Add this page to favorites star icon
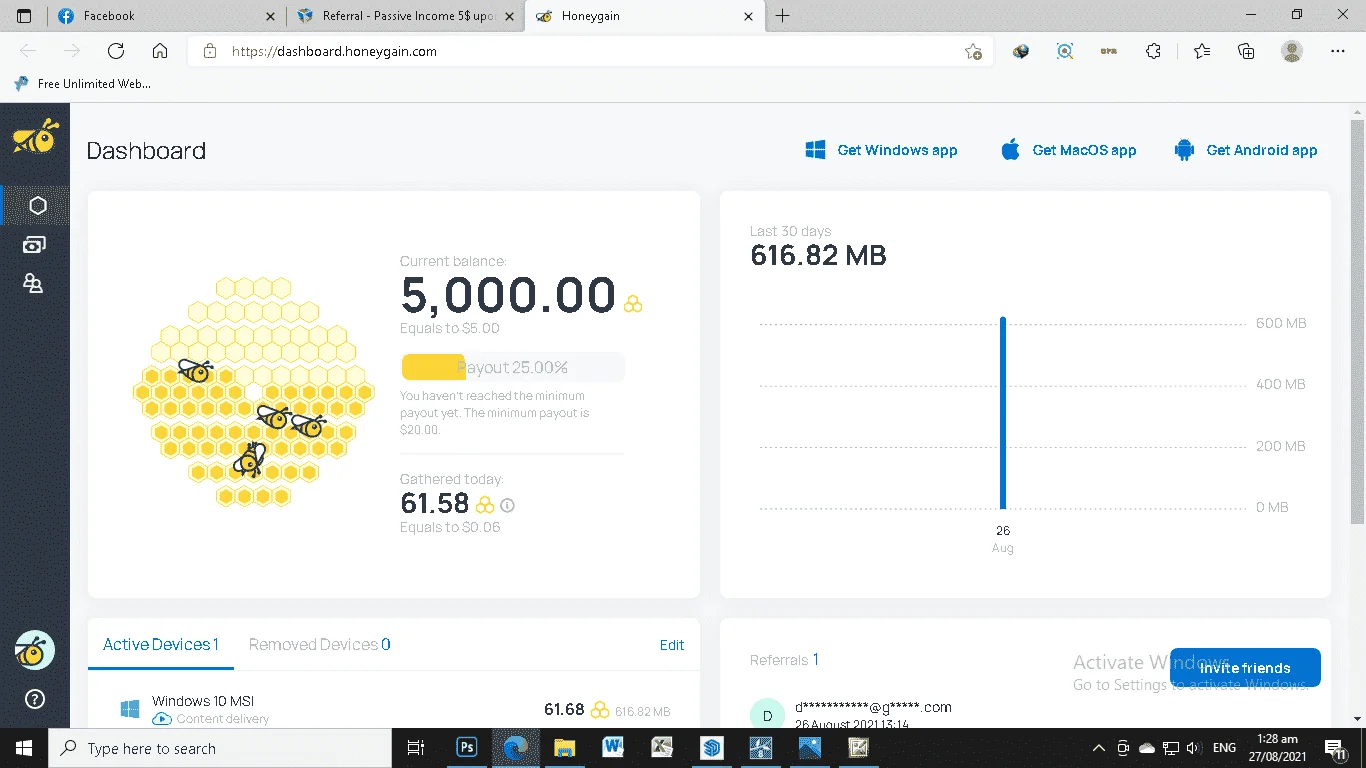Image resolution: width=1366 pixels, height=768 pixels. pos(972,52)
